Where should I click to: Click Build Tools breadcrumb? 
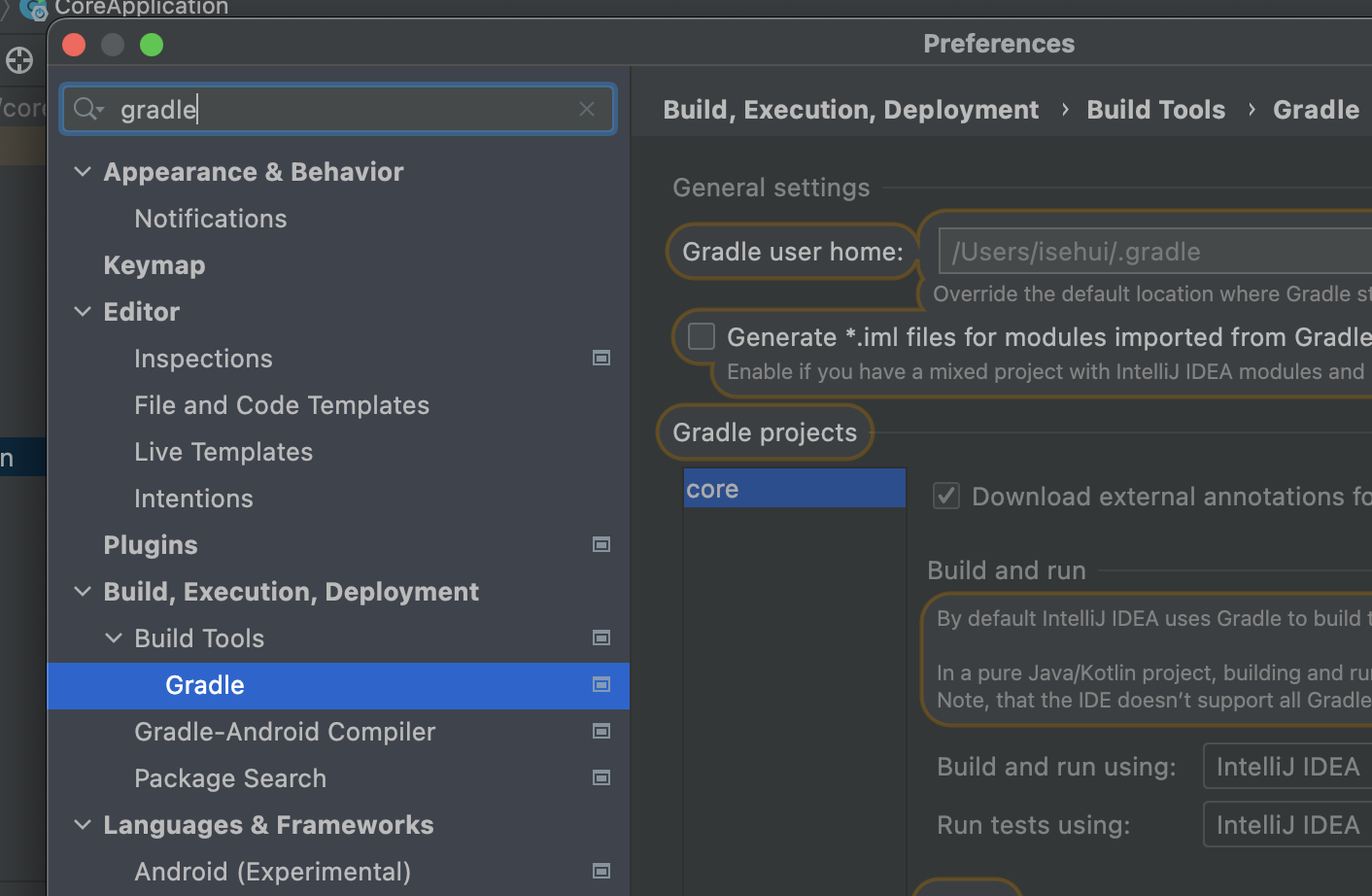pyautogui.click(x=1155, y=110)
